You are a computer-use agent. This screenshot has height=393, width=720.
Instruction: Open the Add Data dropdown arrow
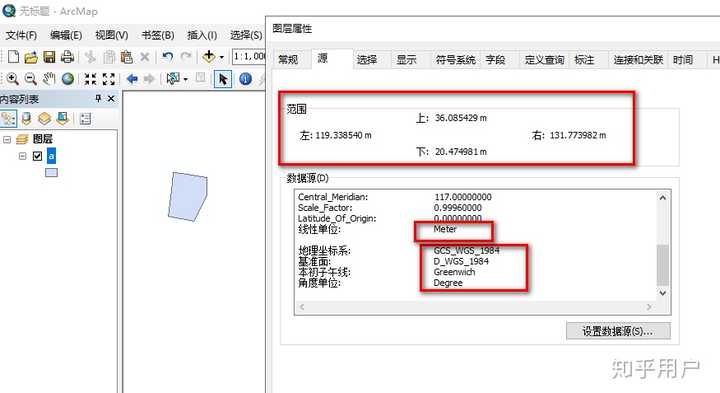click(222, 57)
